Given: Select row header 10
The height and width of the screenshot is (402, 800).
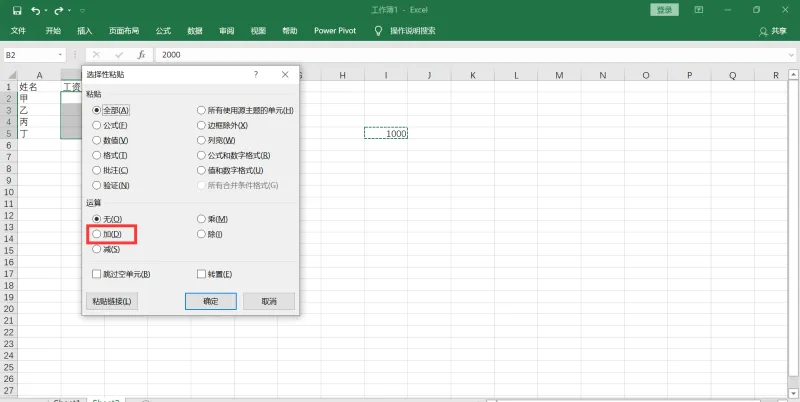Looking at the screenshot, I should coord(9,192).
